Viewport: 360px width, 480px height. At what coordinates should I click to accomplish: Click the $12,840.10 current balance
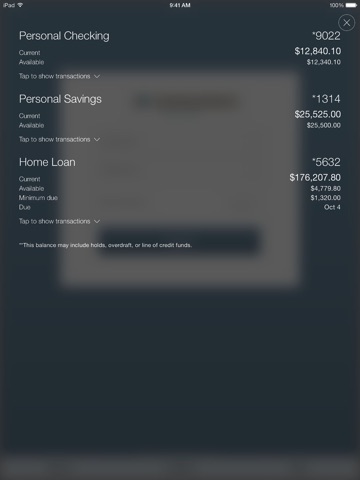pyautogui.click(x=318, y=51)
